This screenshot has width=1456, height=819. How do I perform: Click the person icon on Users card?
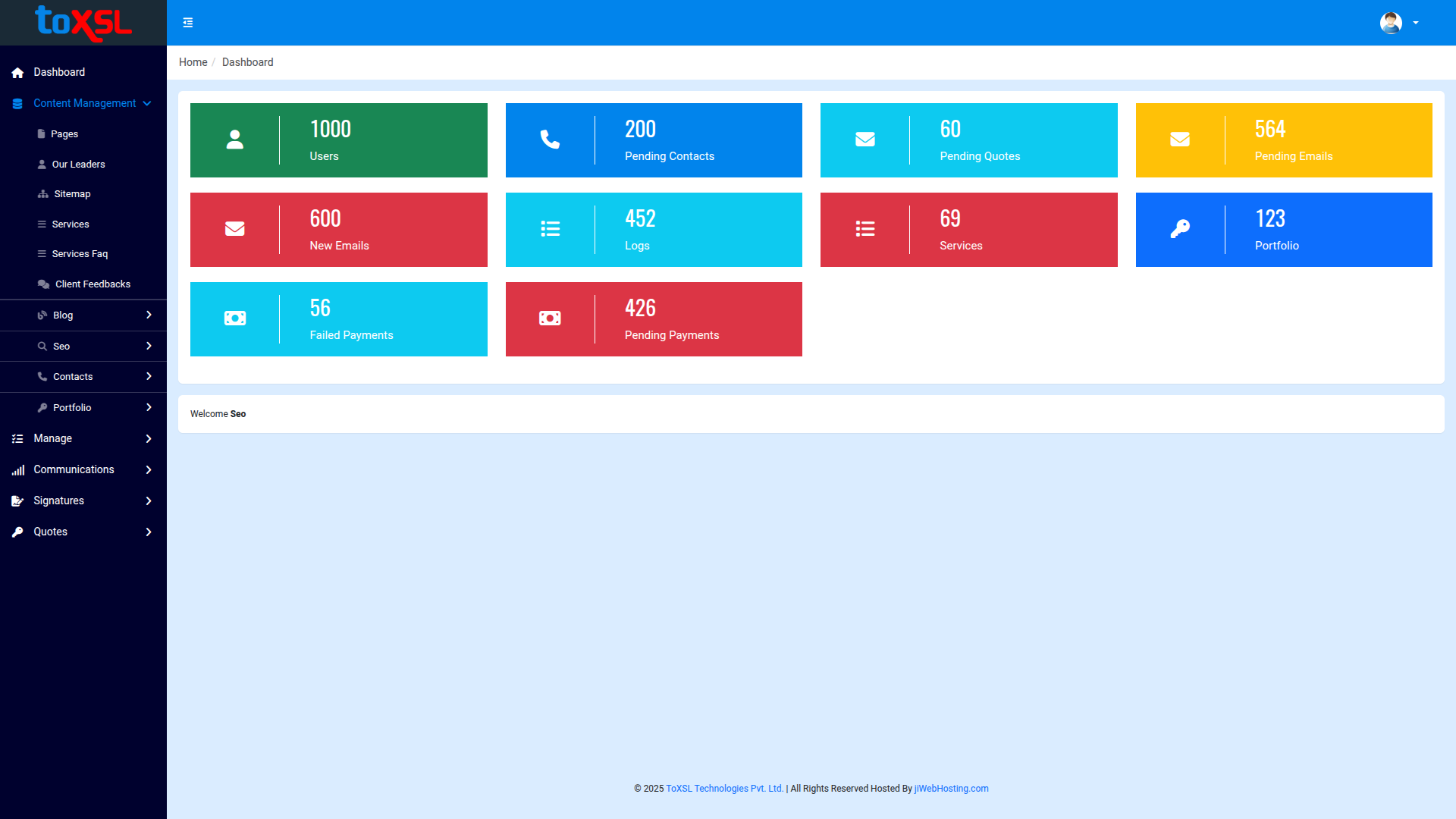coord(235,140)
